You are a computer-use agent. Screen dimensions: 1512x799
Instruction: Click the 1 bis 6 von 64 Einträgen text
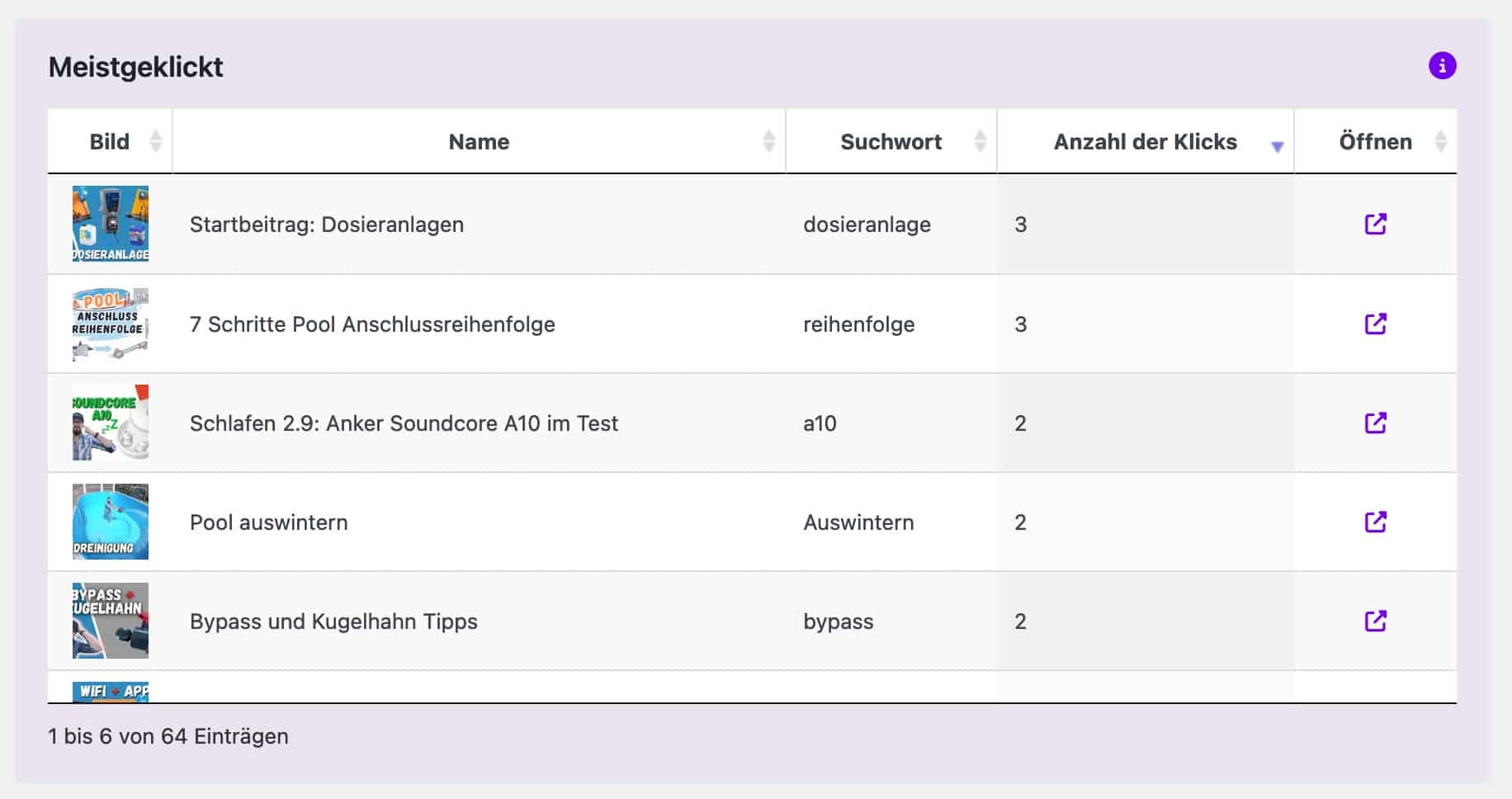pyautogui.click(x=168, y=736)
